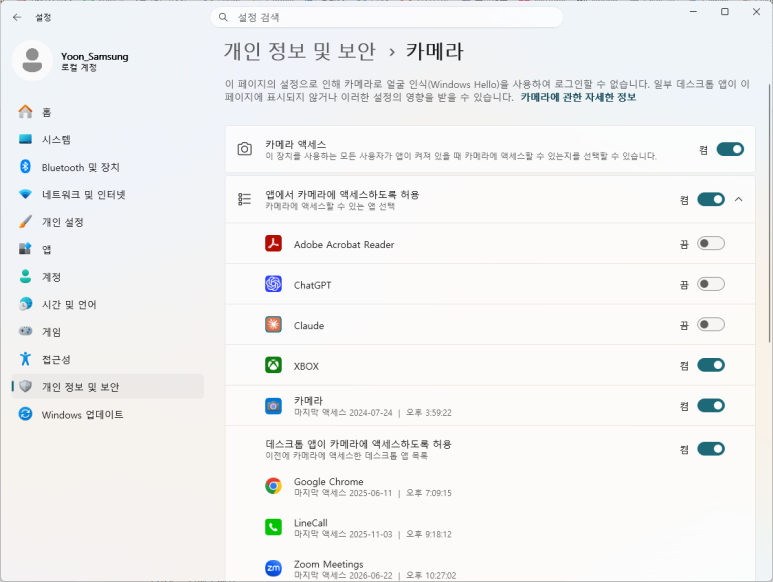Click the Google Chrome text label

pos(329,481)
